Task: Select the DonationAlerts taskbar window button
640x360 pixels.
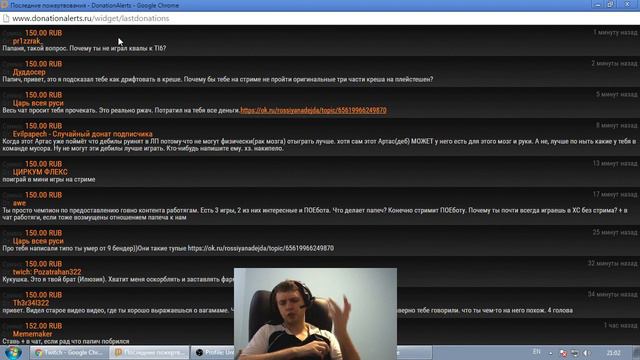Action: tap(149, 353)
